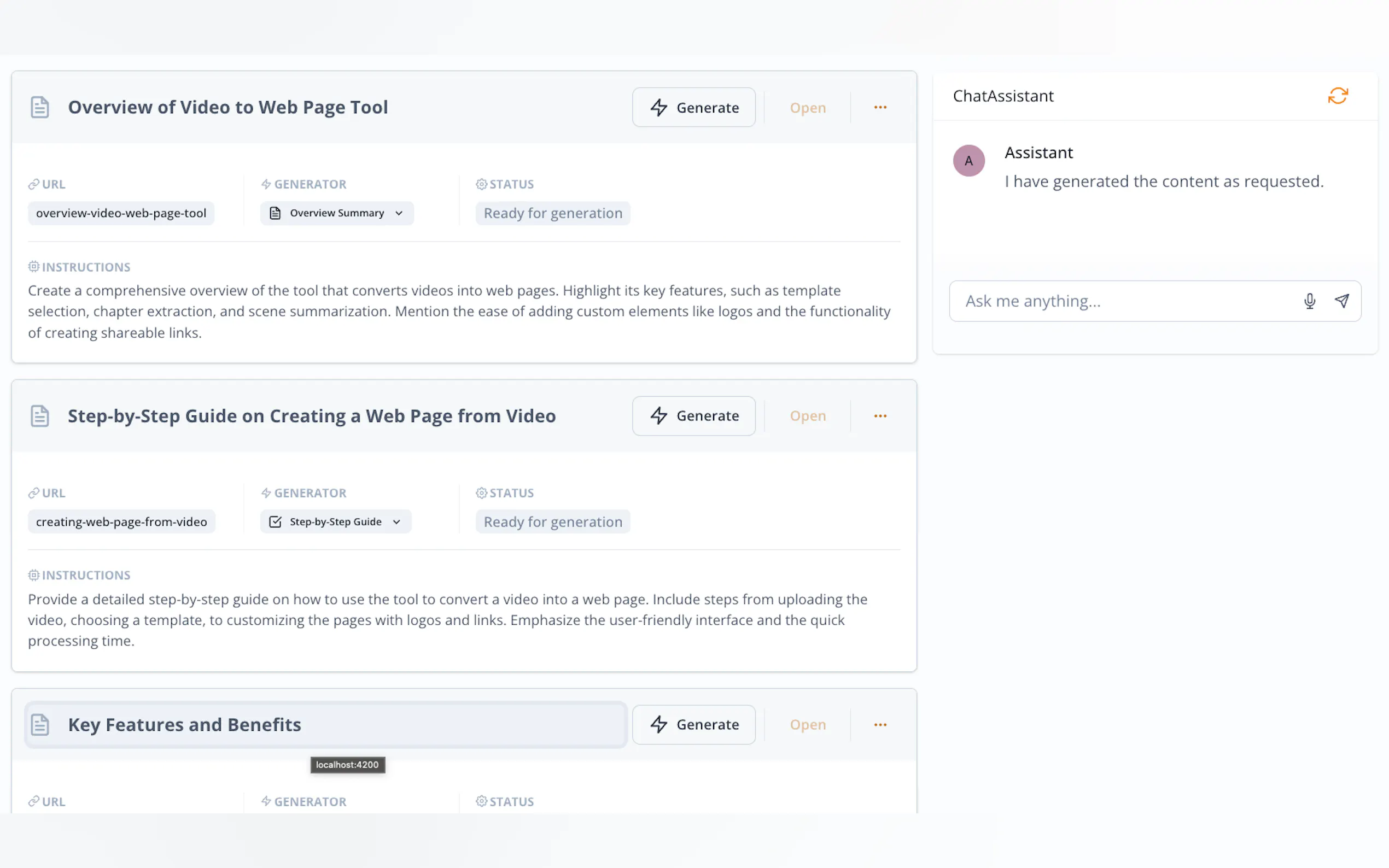The height and width of the screenshot is (868, 1389).
Task: Expand the Overview Summary generator dropdown
Action: point(337,213)
